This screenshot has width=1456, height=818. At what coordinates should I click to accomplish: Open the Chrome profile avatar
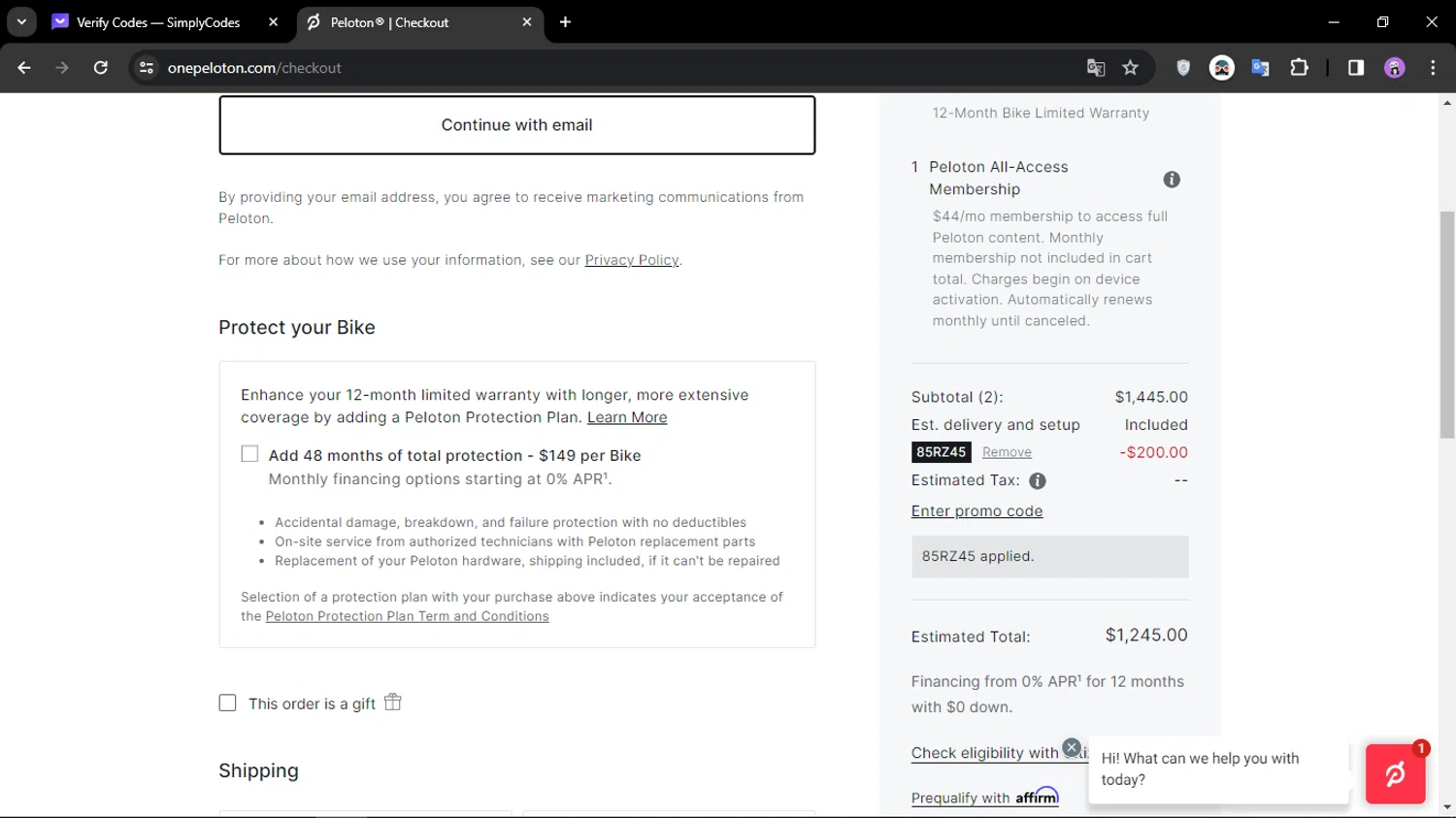(x=1395, y=68)
